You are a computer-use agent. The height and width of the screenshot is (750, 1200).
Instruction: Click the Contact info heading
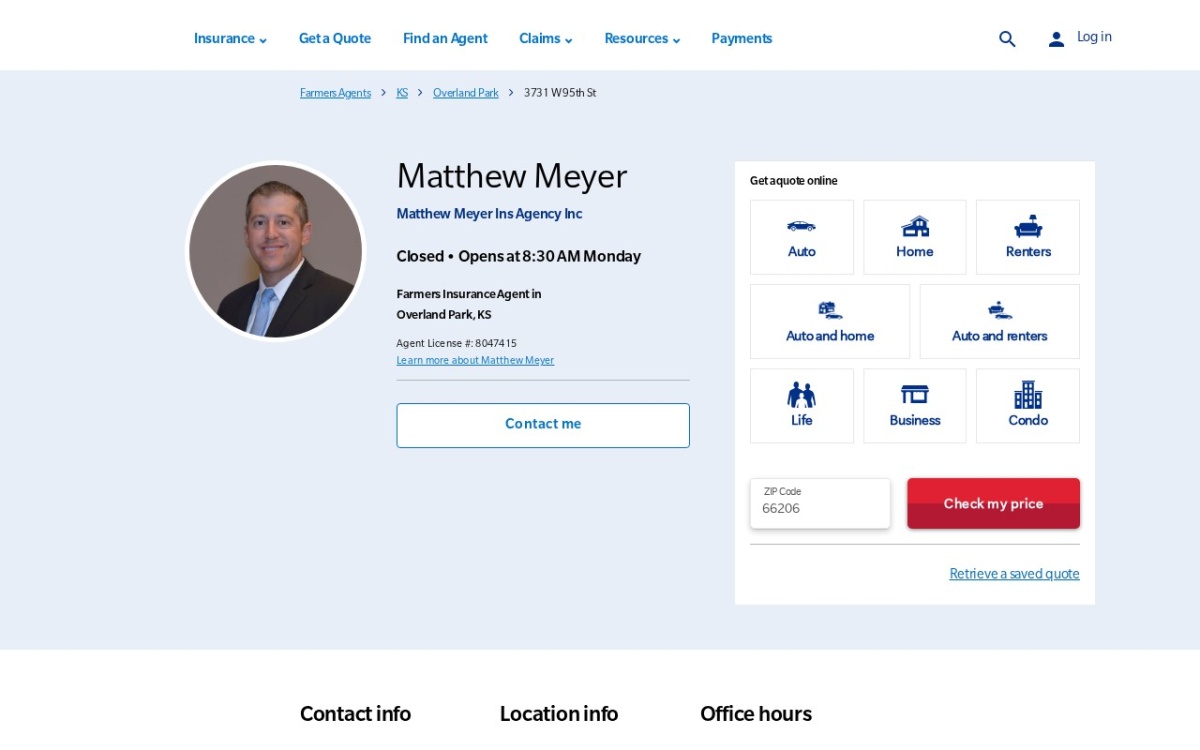[x=355, y=714]
